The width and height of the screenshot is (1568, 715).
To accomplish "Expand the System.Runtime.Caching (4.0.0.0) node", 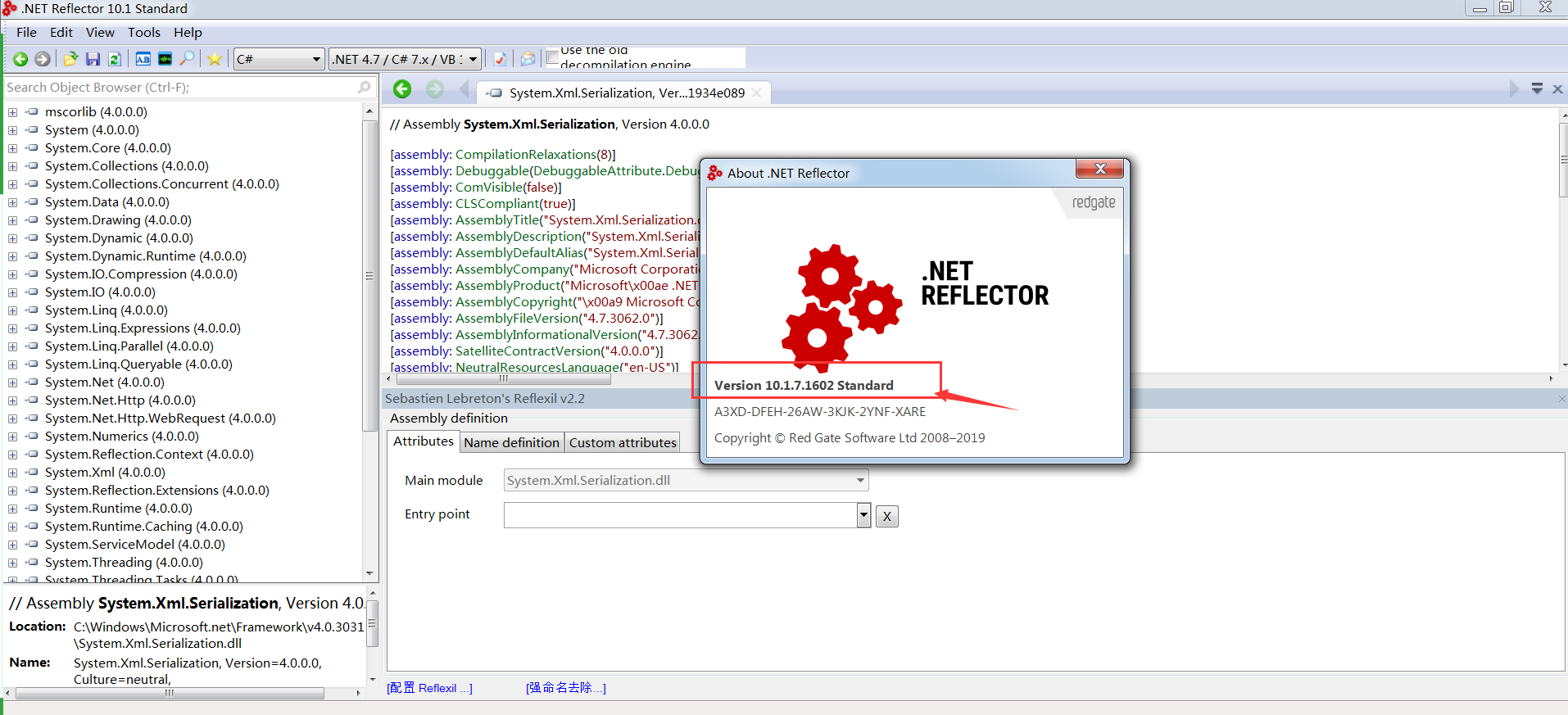I will pyautogui.click(x=12, y=527).
